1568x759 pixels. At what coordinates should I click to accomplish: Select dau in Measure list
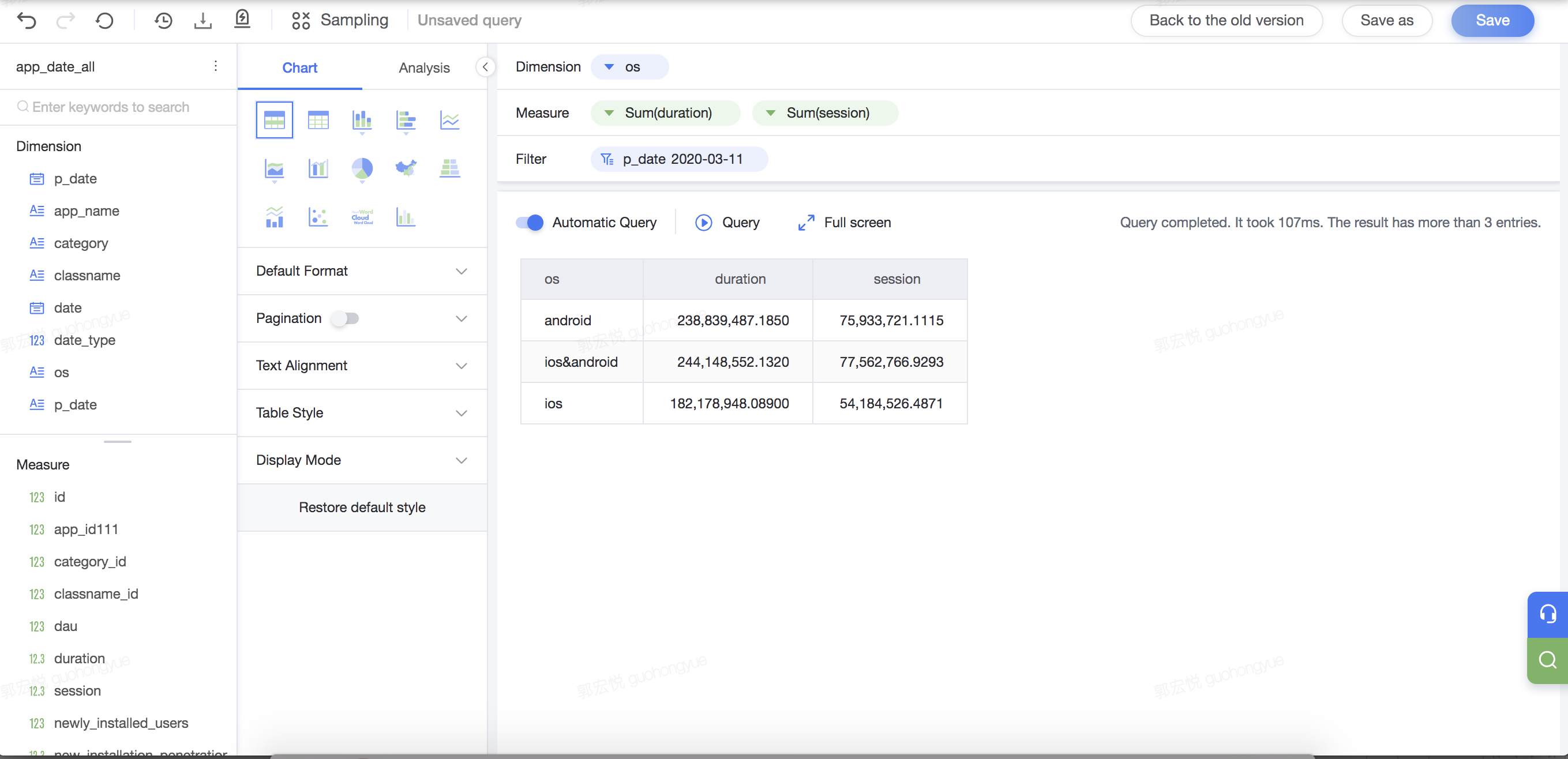click(65, 626)
